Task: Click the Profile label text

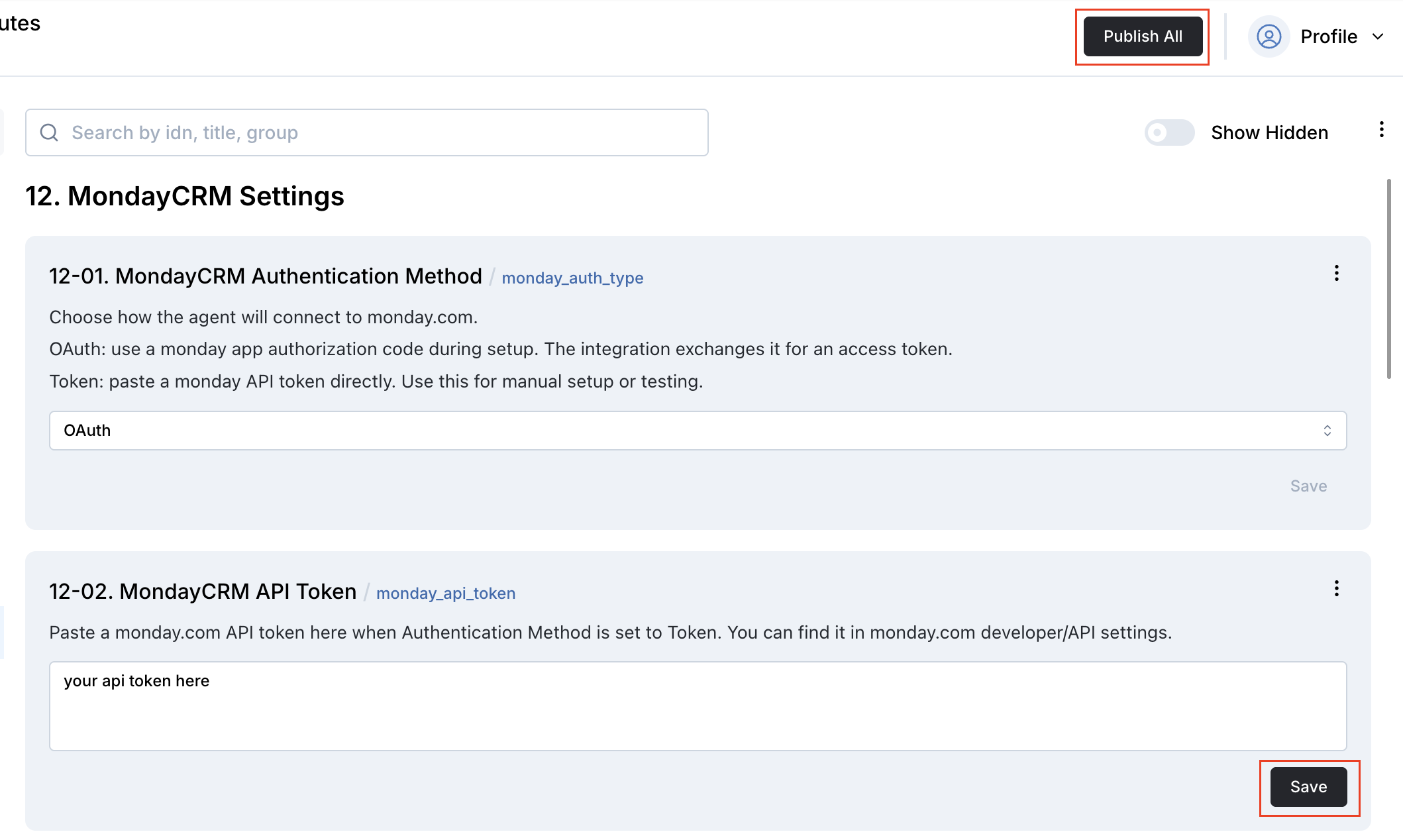Action: (x=1329, y=36)
